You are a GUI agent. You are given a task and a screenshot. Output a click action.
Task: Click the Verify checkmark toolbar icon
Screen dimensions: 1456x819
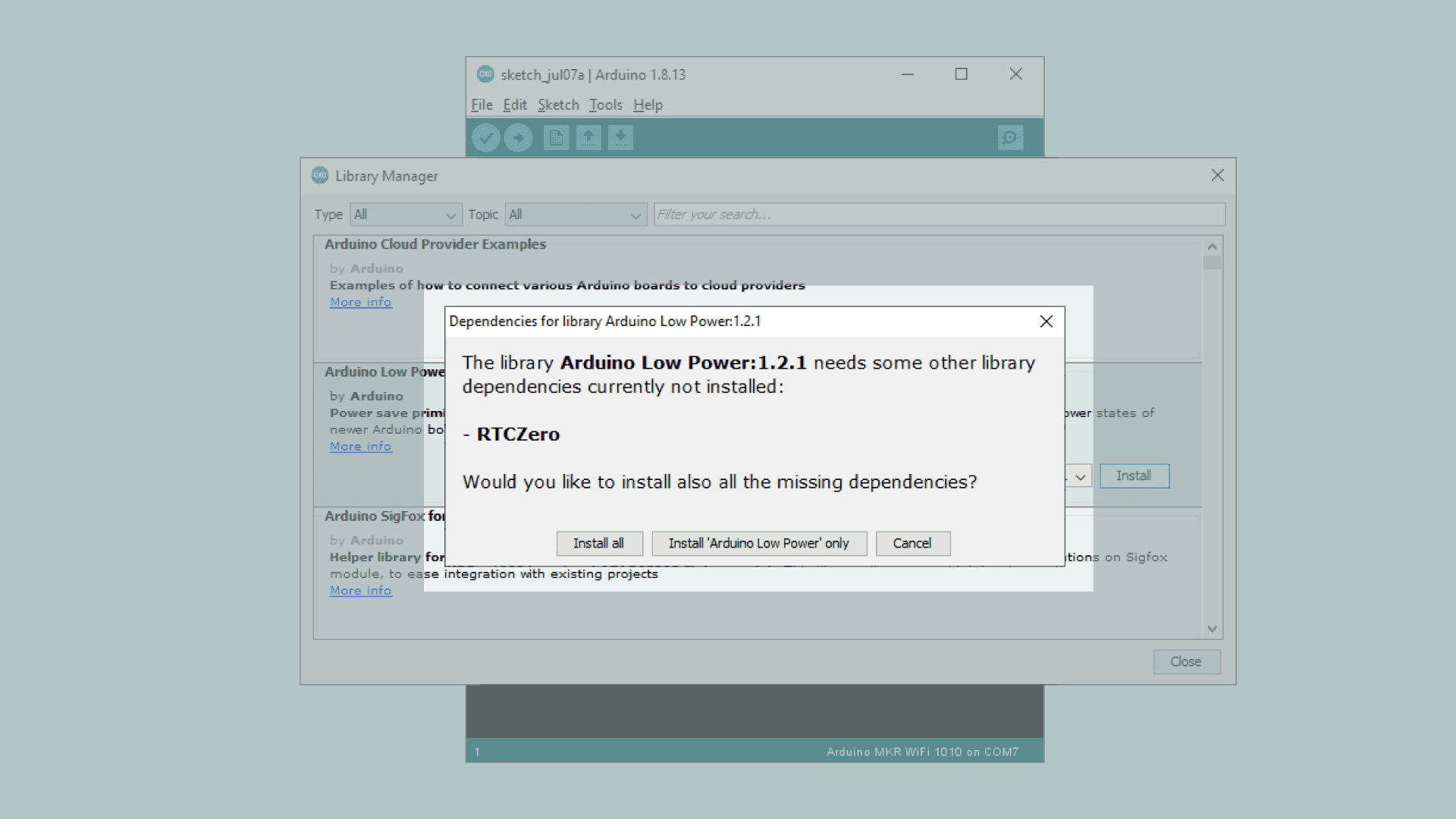click(485, 138)
